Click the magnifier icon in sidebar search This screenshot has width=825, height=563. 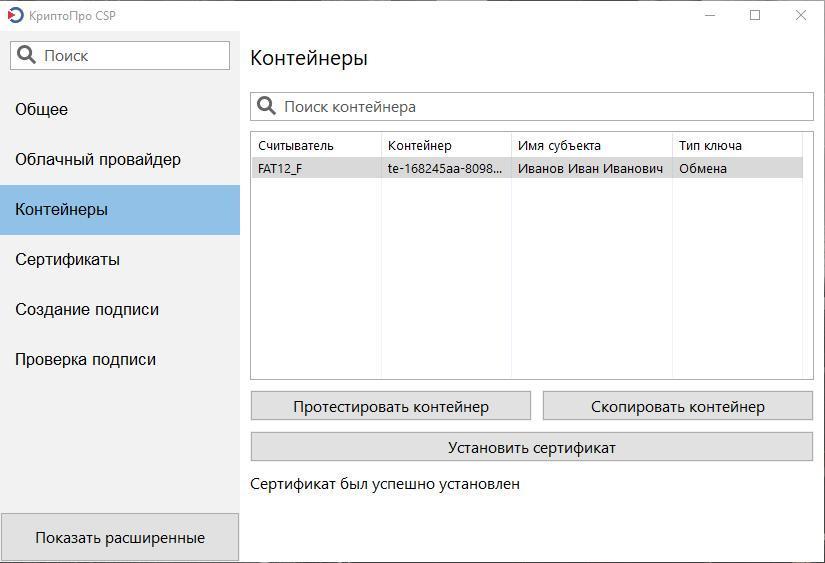tap(26, 55)
